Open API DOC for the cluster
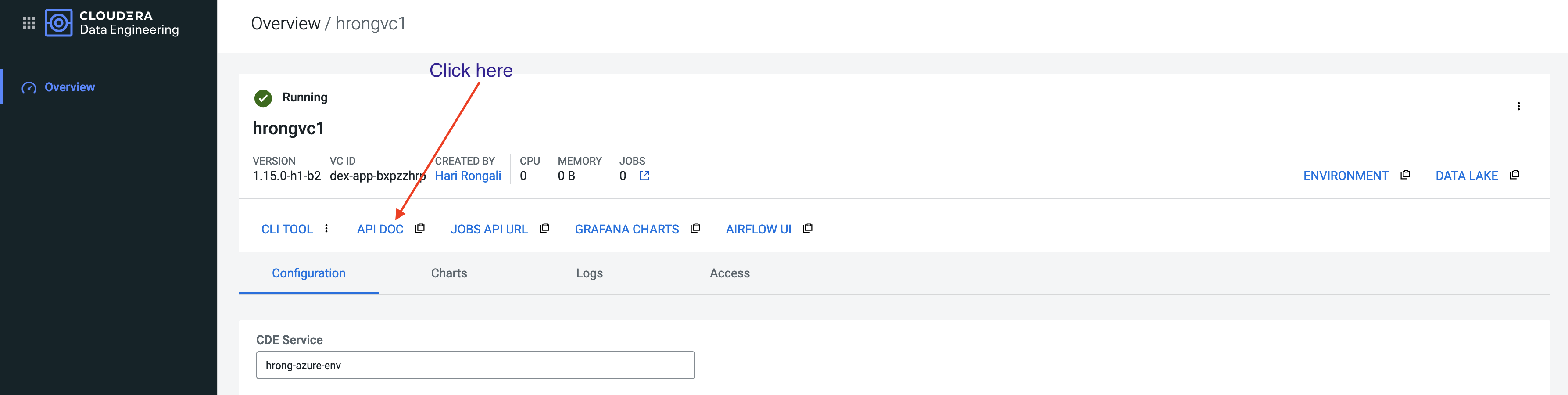1568x395 pixels. pos(380,228)
